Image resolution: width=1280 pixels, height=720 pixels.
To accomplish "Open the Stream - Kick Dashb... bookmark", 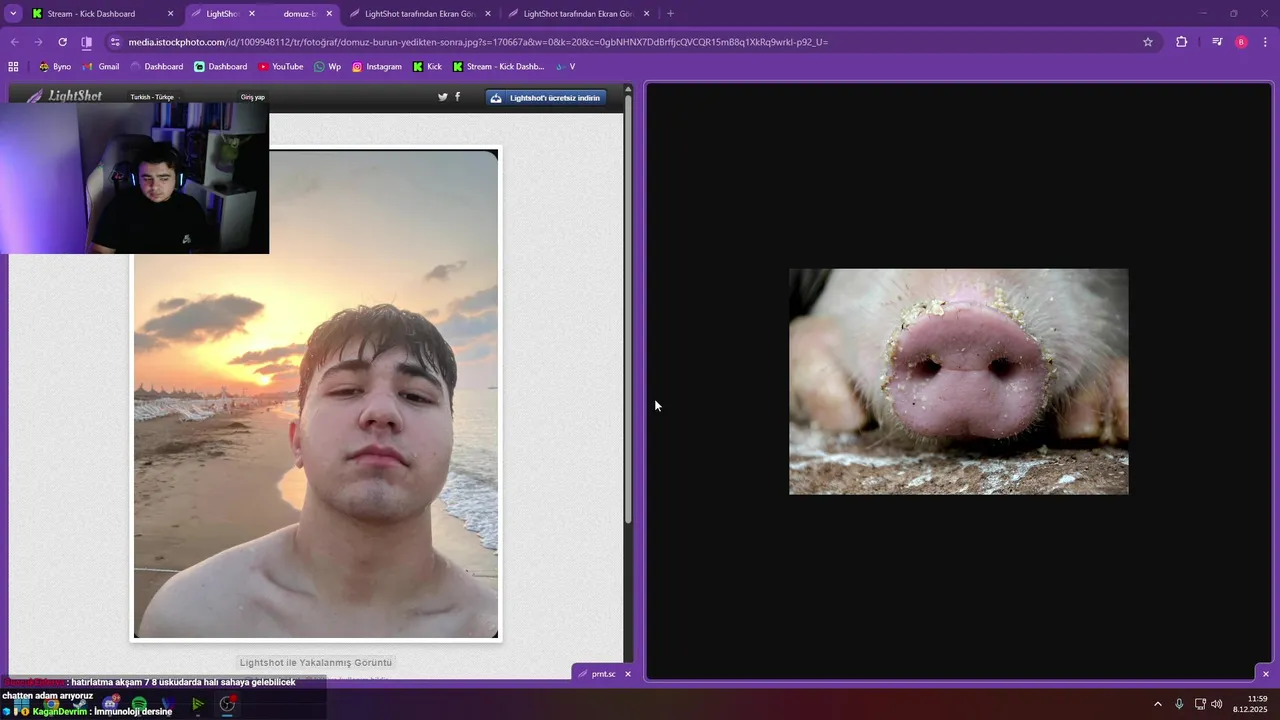I will point(498,67).
